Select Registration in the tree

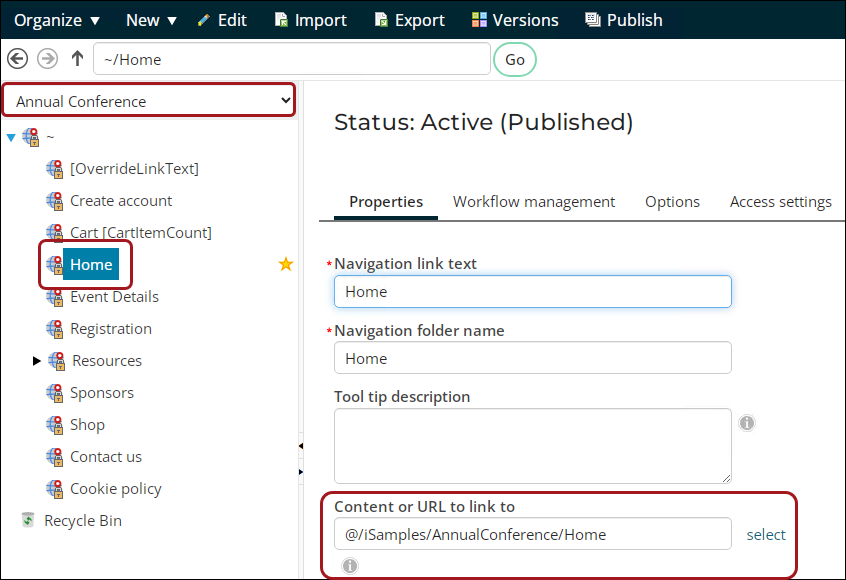pyautogui.click(x=111, y=329)
